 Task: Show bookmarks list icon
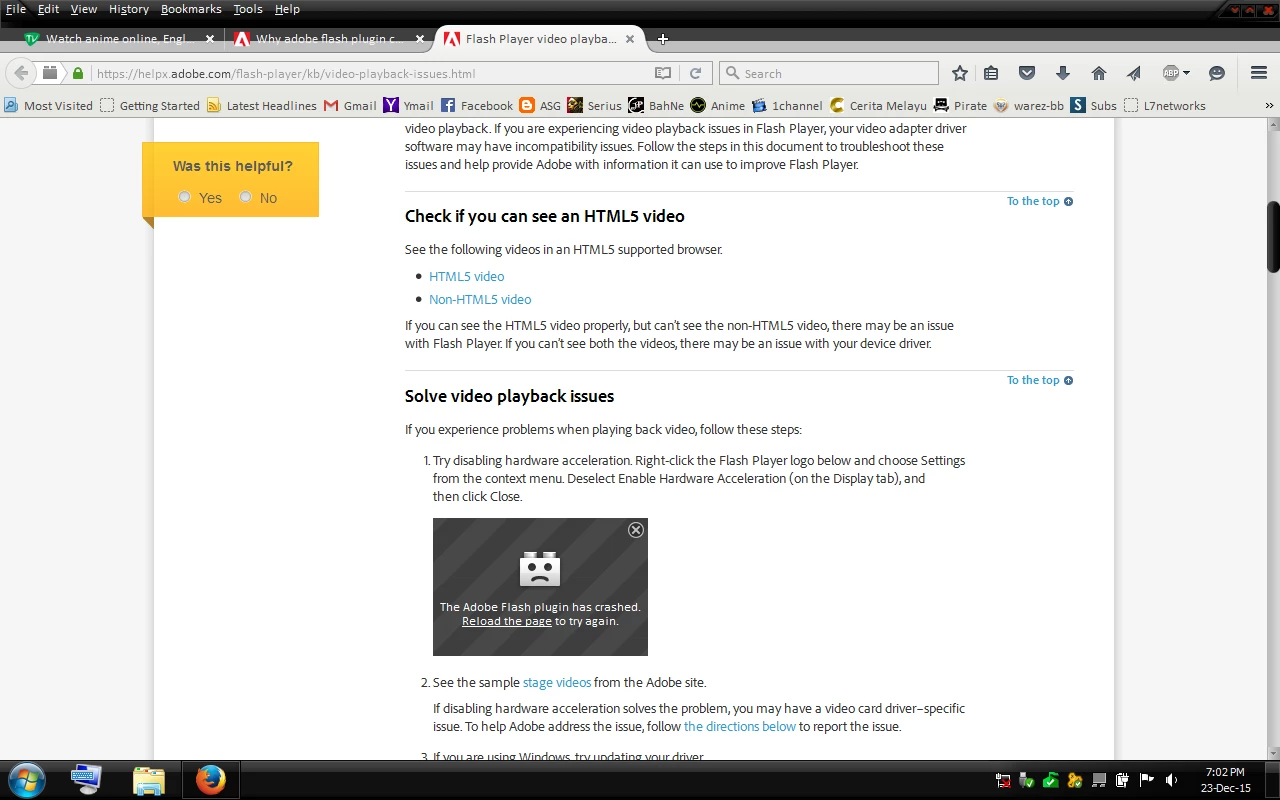[991, 73]
